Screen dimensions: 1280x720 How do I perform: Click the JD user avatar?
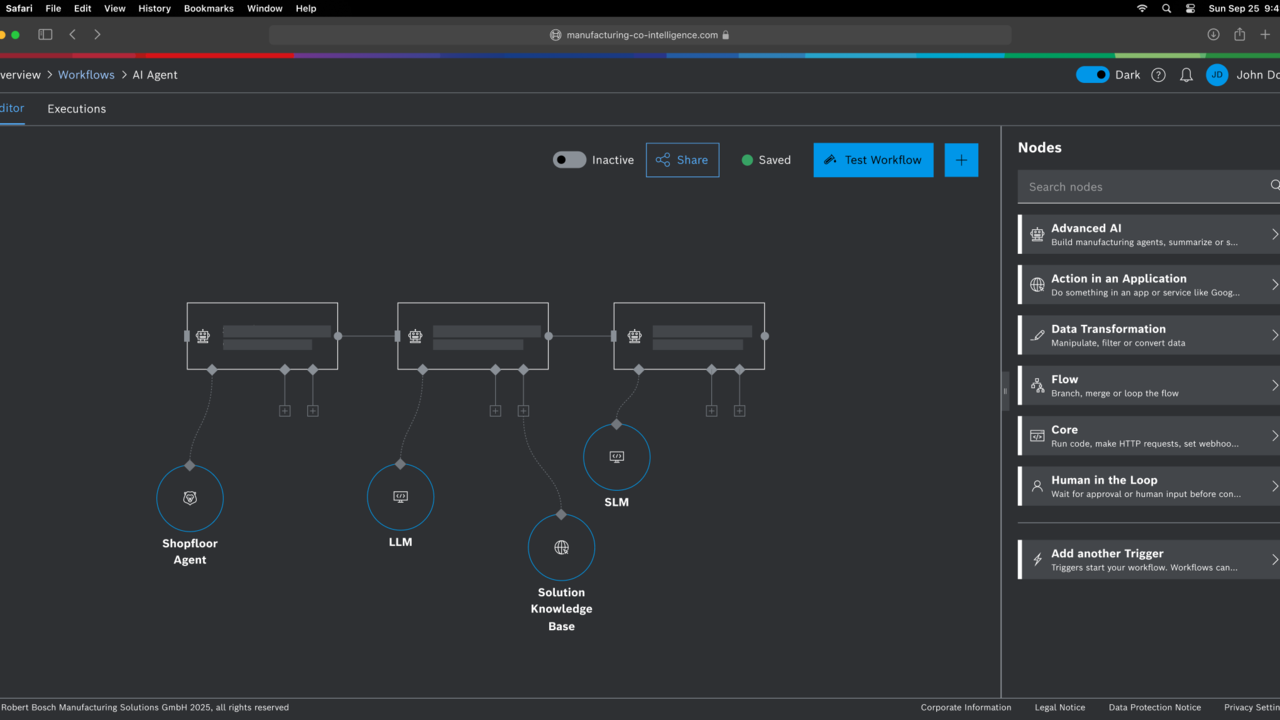pyautogui.click(x=1217, y=75)
